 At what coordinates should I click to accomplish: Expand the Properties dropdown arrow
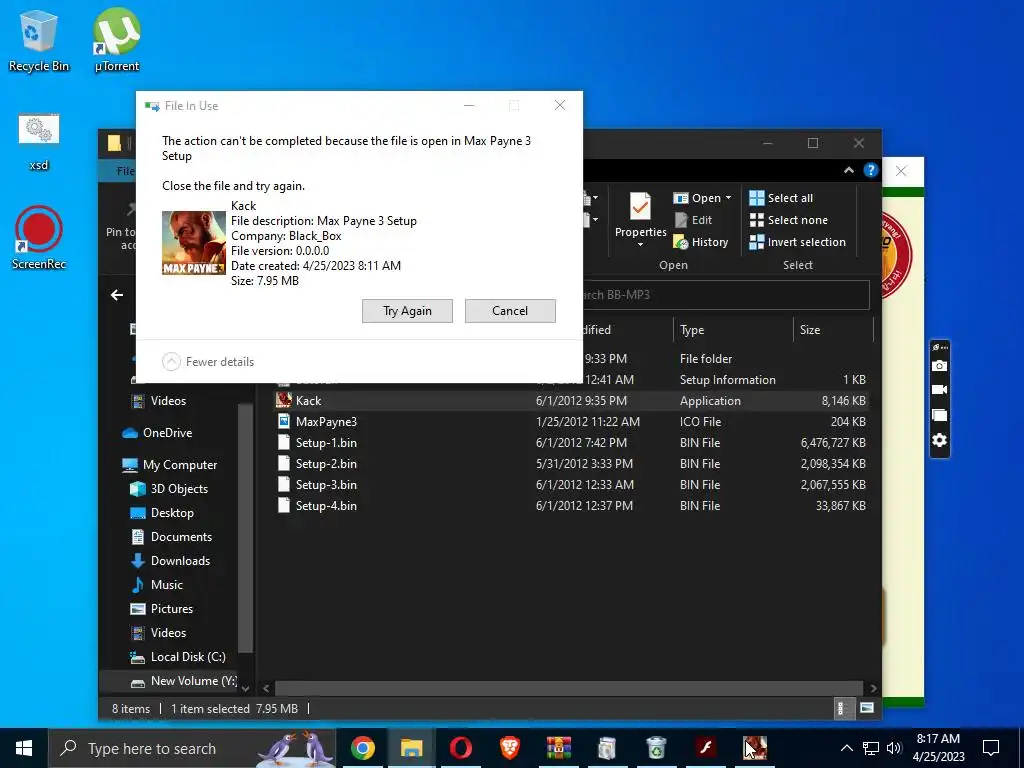(641, 245)
